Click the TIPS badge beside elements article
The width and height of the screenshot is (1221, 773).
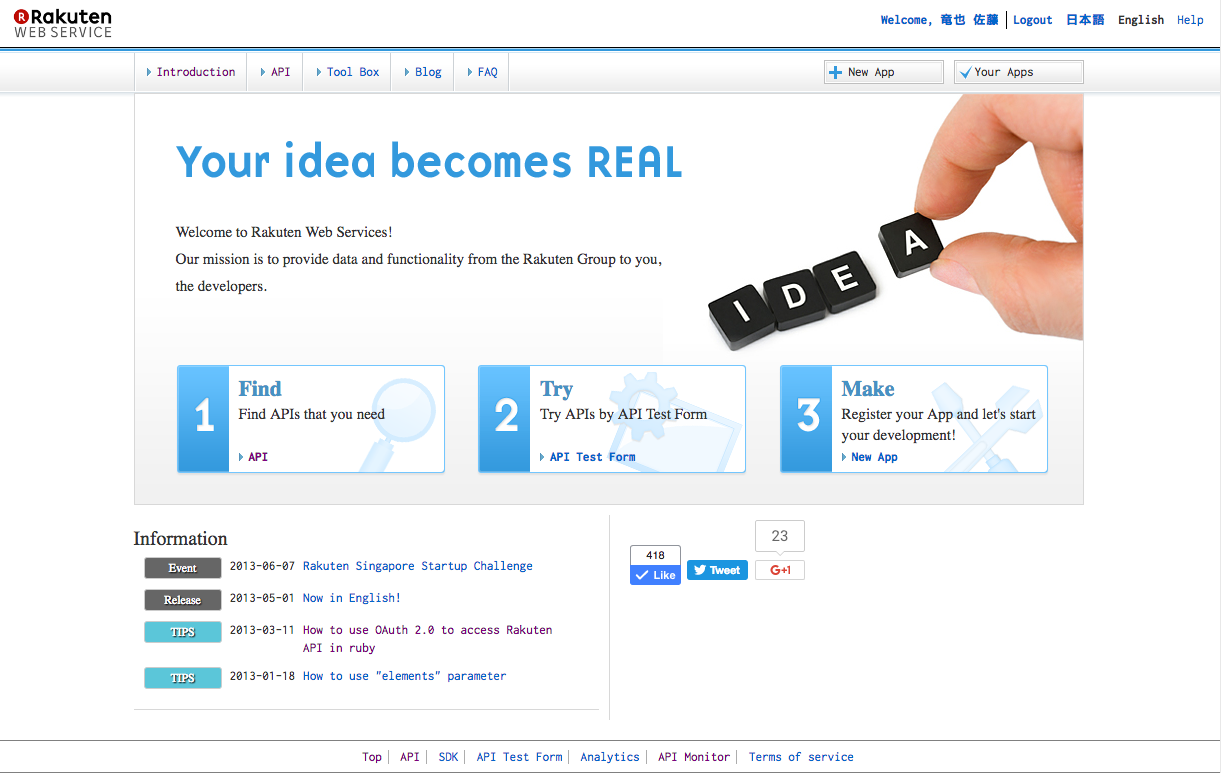point(183,678)
